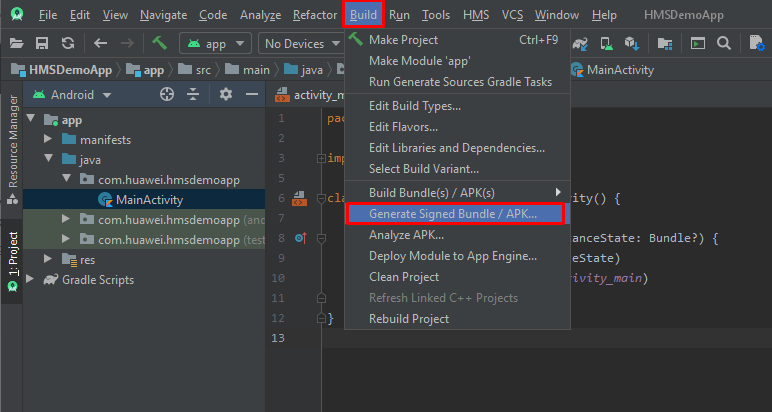Open the Window menu

(x=558, y=15)
